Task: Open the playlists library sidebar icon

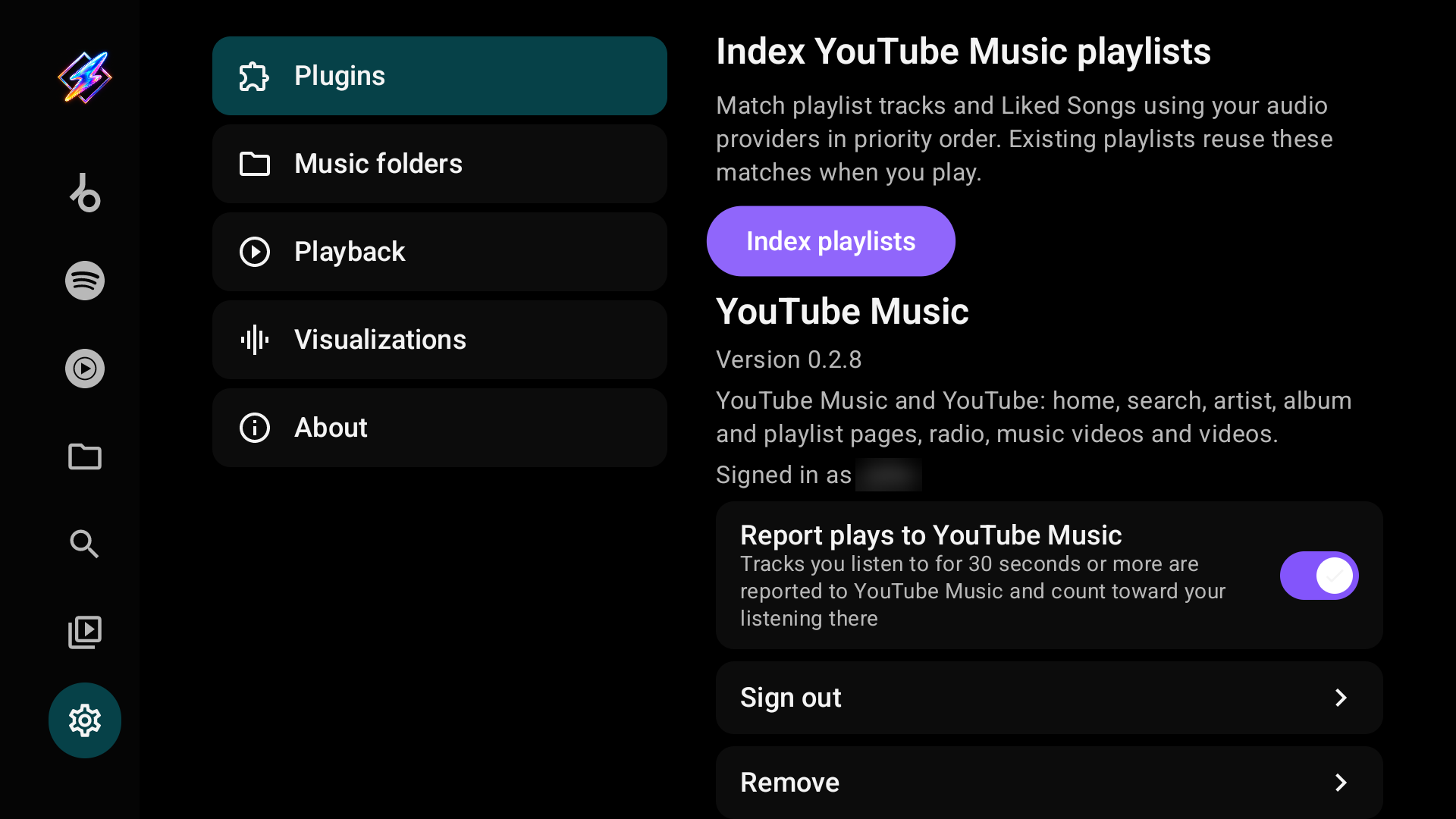Action: 85,632
